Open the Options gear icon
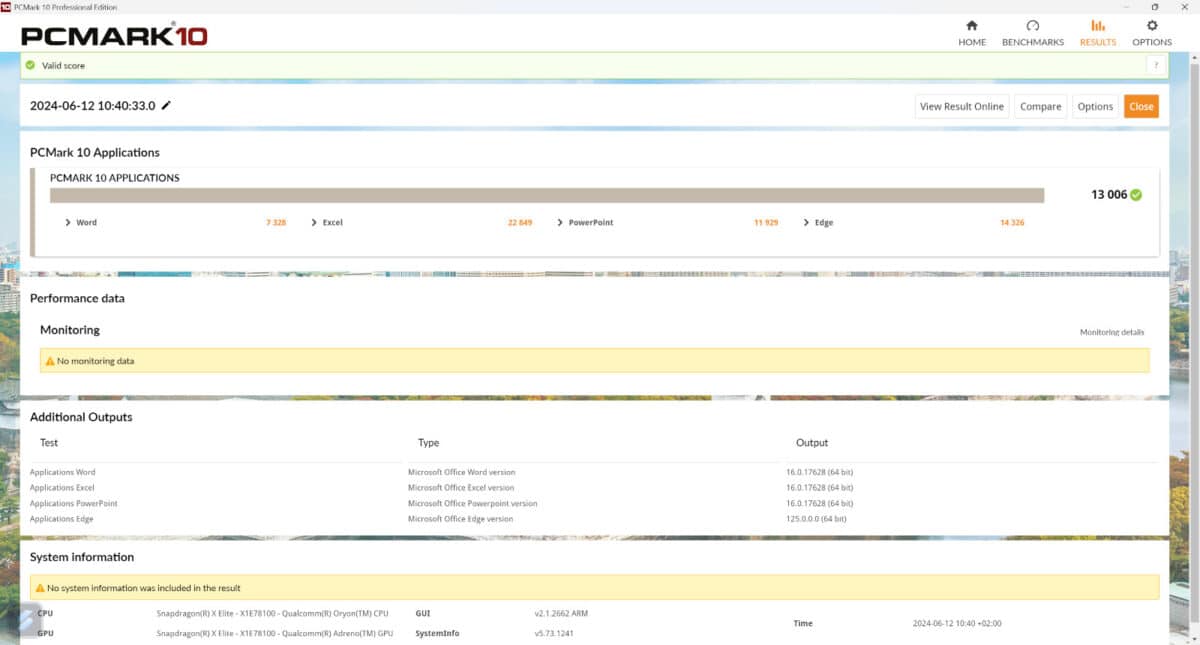 point(1152,26)
